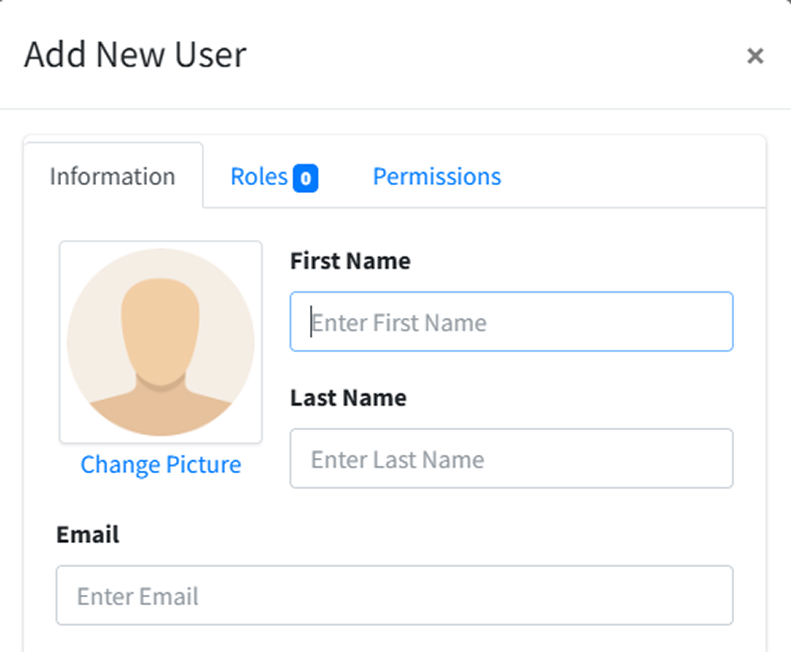Click the Email label
The image size is (791, 652).
88,534
